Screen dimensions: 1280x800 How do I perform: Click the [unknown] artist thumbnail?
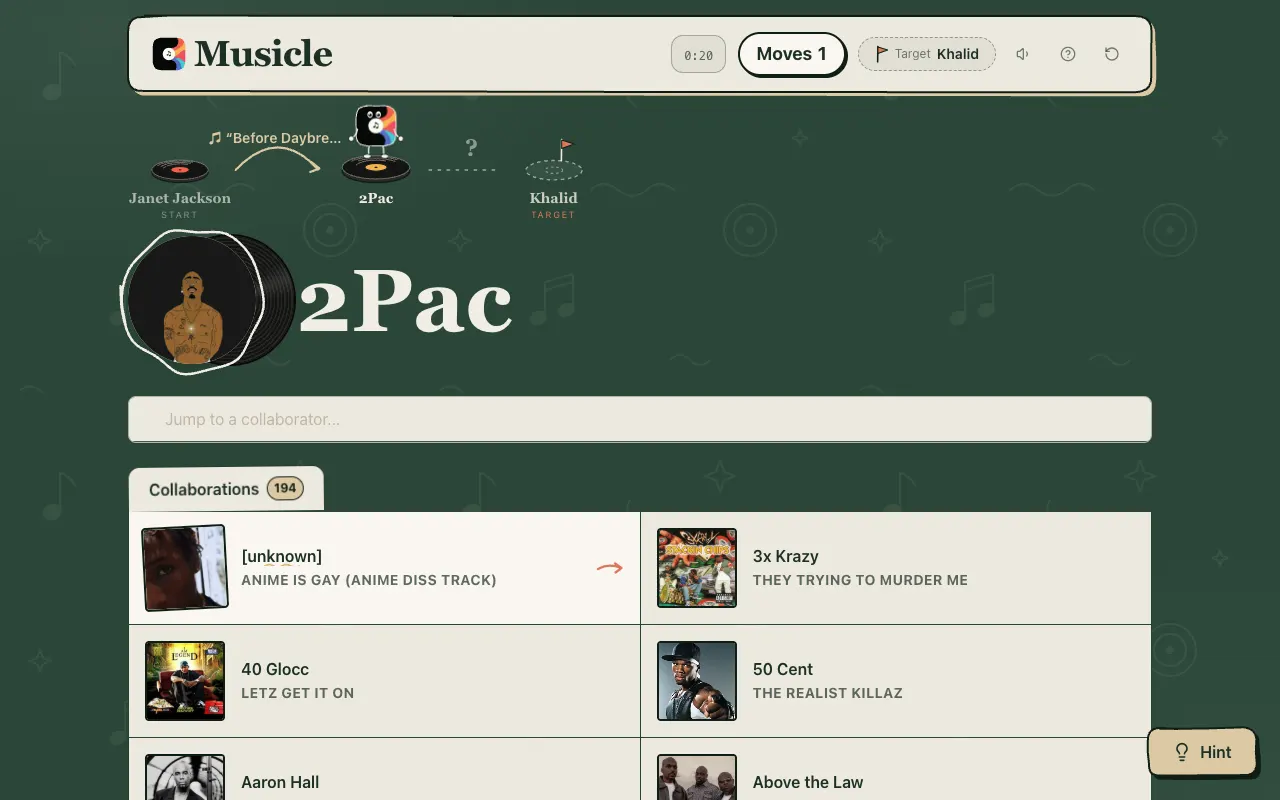[185, 568]
